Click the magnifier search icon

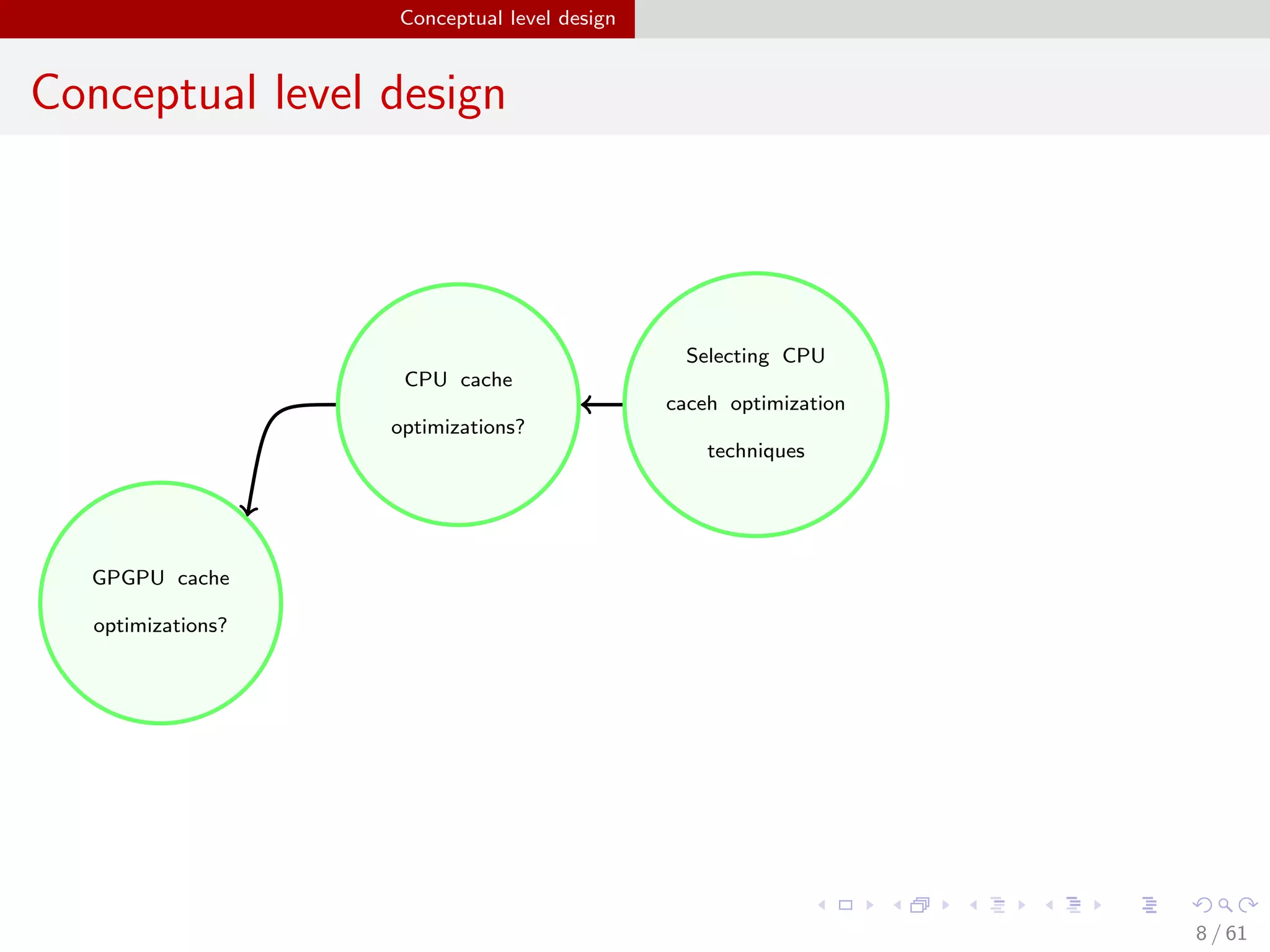coord(1225,905)
